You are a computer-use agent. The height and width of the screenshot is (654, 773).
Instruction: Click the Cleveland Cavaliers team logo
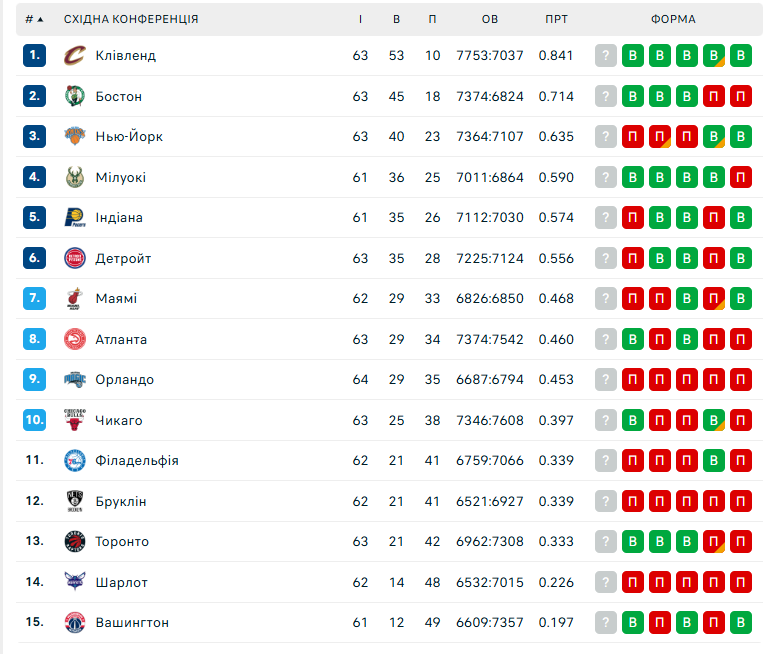[75, 56]
